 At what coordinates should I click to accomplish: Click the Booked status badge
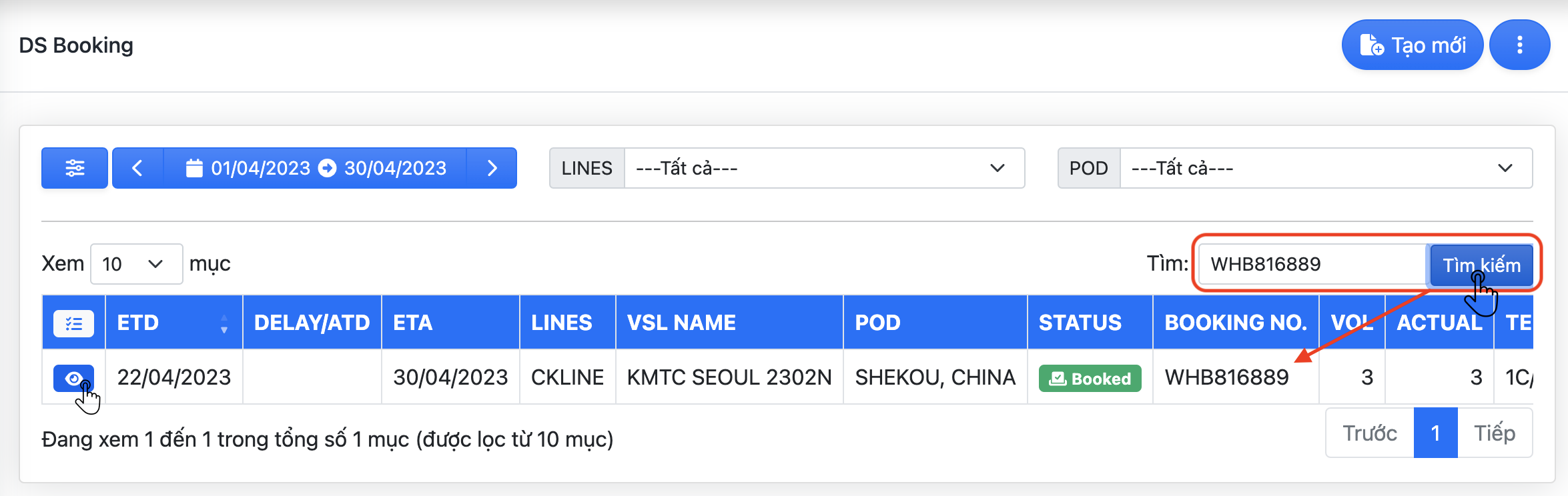point(1090,379)
